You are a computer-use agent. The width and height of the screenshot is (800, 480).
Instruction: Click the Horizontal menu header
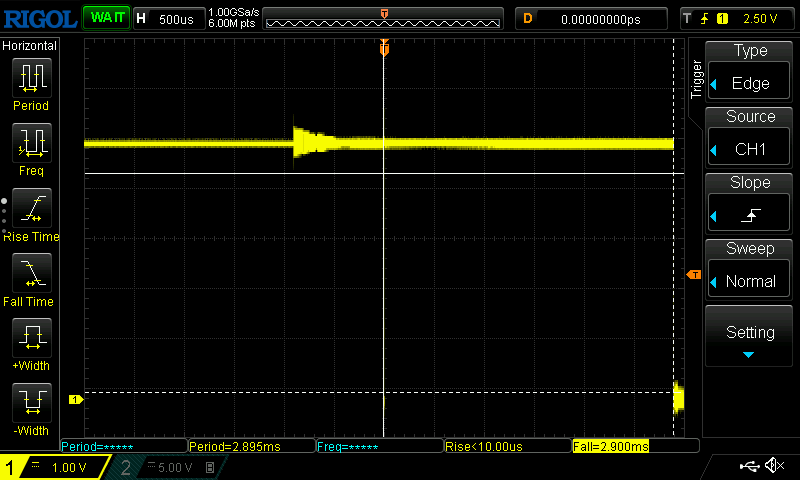coord(31,46)
